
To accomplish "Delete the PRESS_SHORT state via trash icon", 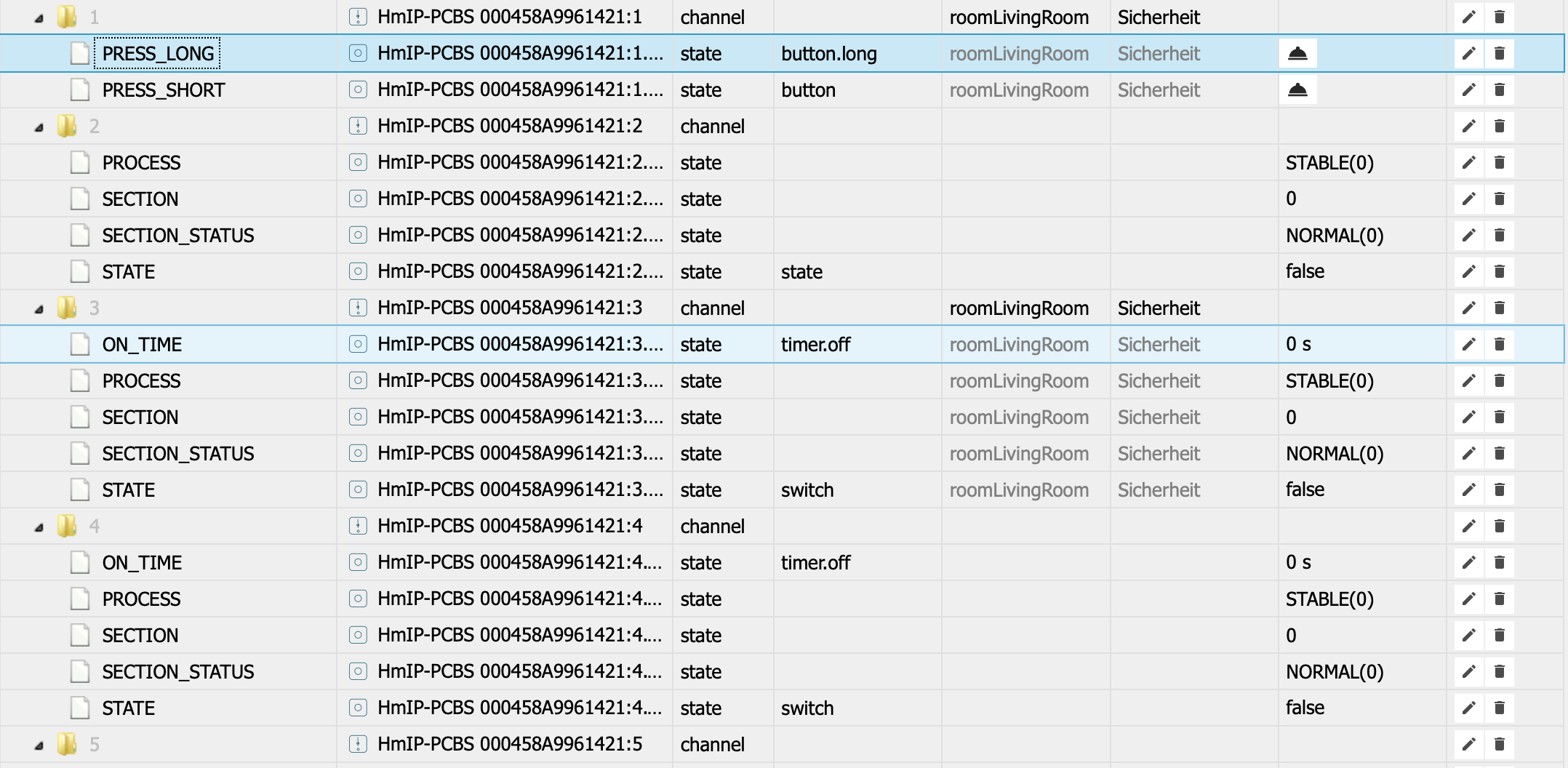I will [x=1499, y=90].
